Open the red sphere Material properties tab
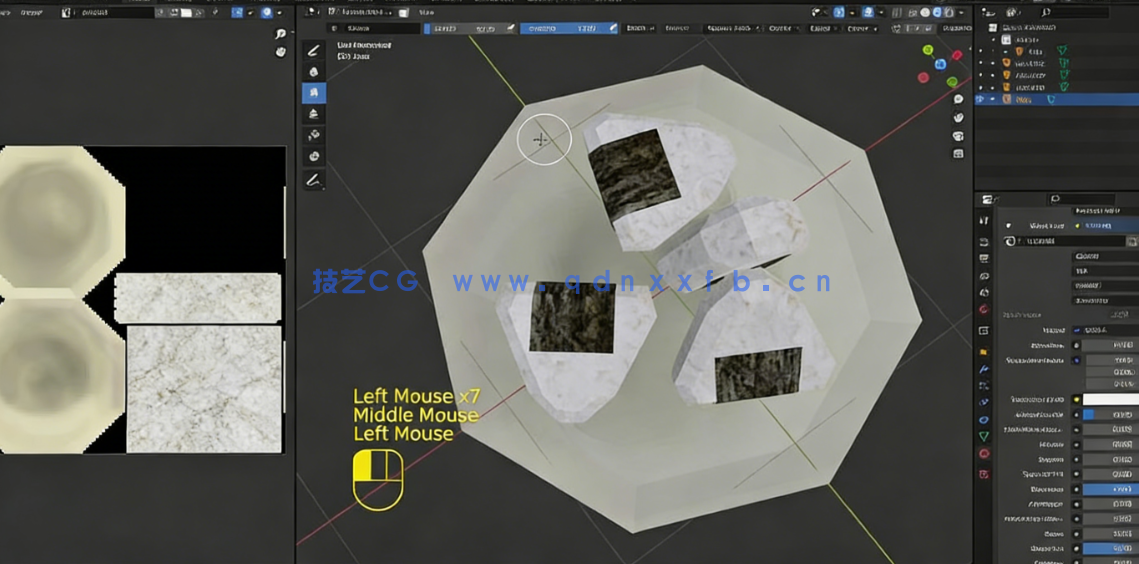Viewport: 1139px width, 564px height. [x=984, y=454]
